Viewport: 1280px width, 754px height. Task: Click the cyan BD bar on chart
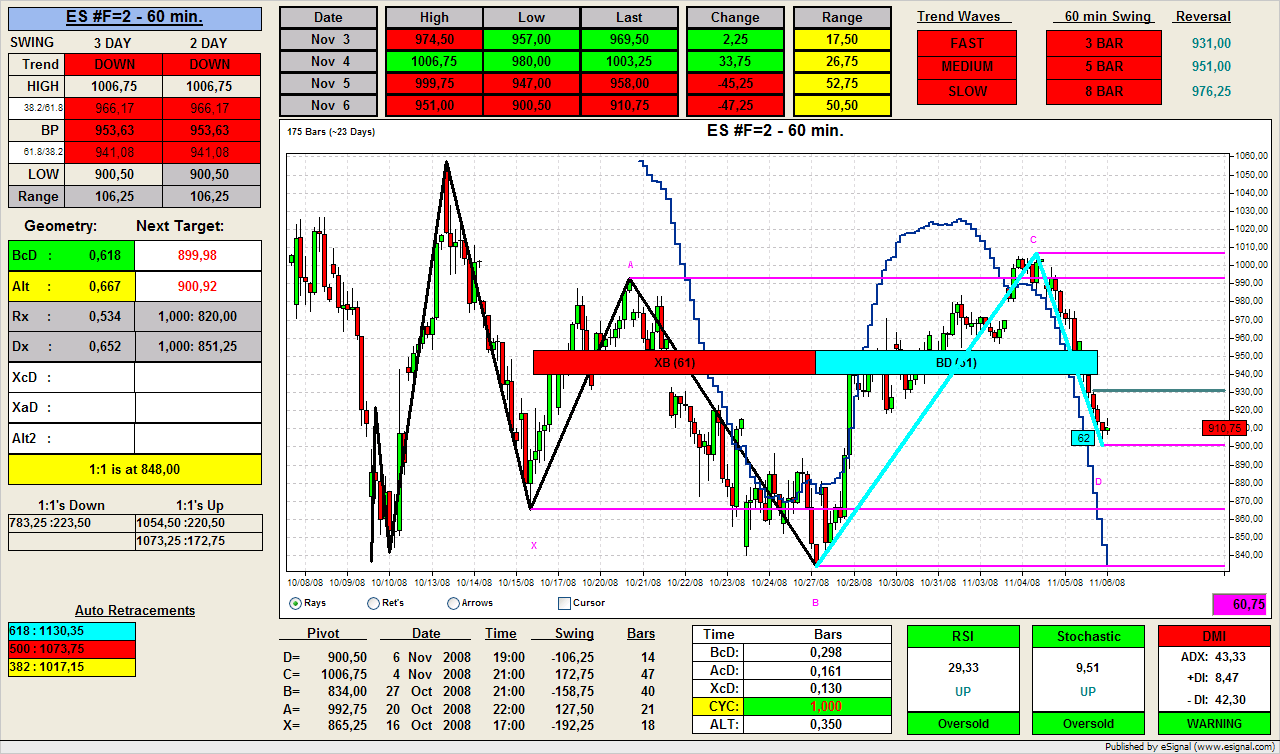click(956, 362)
